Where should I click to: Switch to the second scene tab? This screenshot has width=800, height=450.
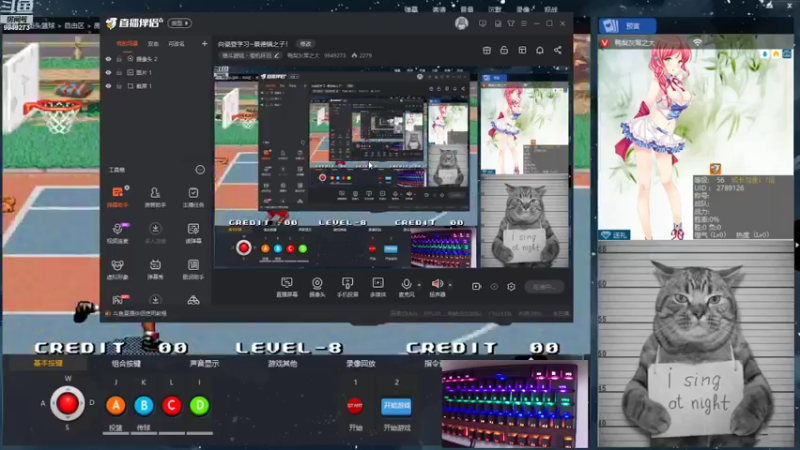tap(153, 44)
